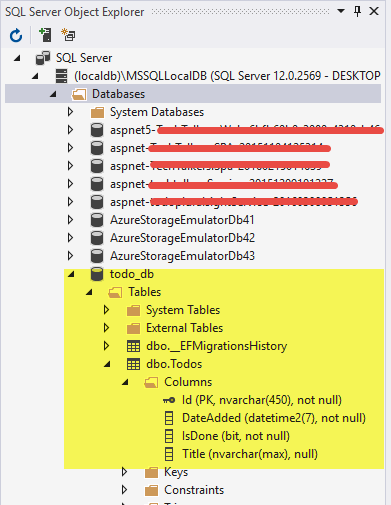Image resolution: width=391 pixels, height=505 pixels.
Task: Click the column icon beside DateAdded
Action: click(169, 418)
